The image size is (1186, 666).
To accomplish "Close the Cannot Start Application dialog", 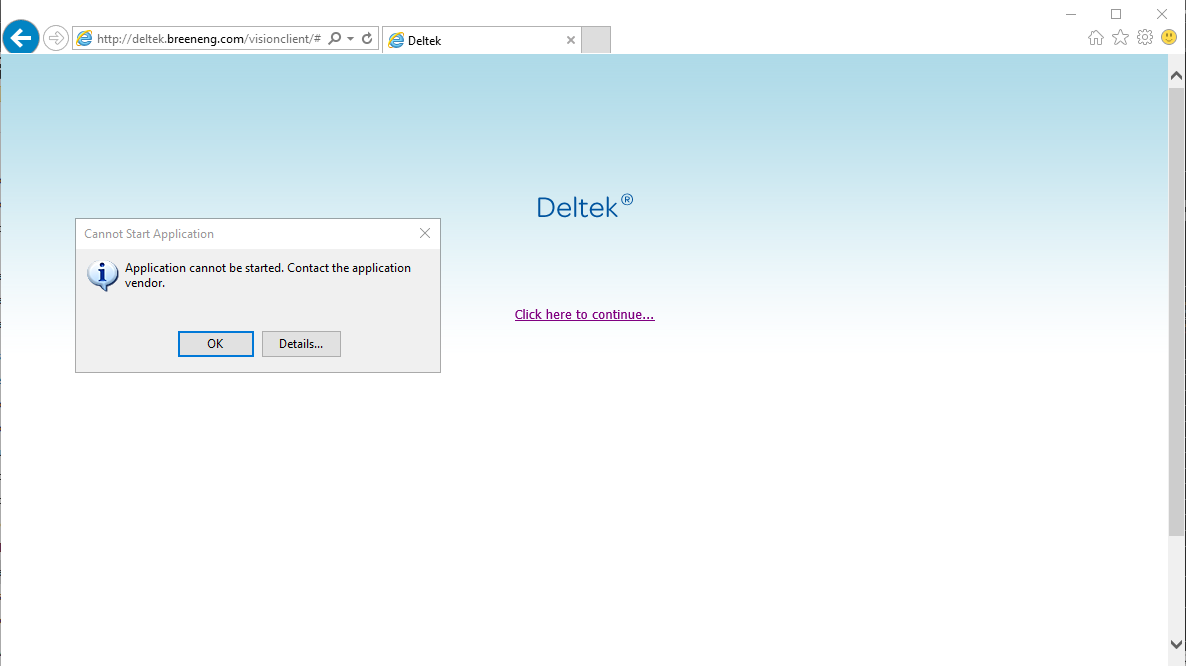I will click(425, 234).
